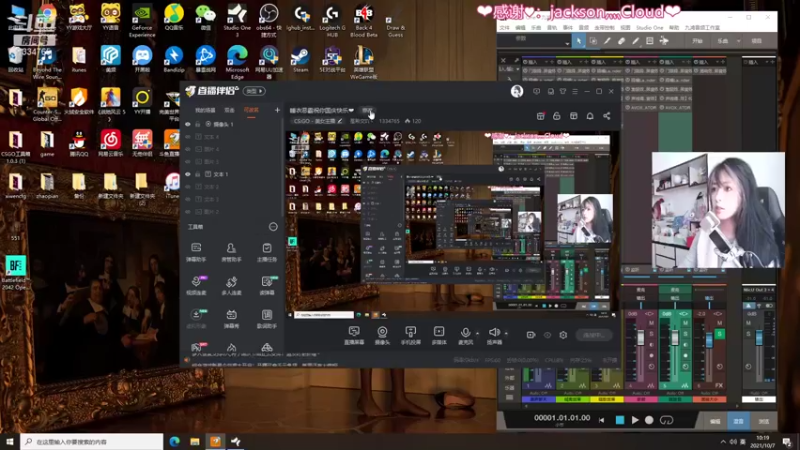Screen dimensions: 800x450
Task: Open the danmaku assistant tool in toolbox
Action: tap(196, 252)
